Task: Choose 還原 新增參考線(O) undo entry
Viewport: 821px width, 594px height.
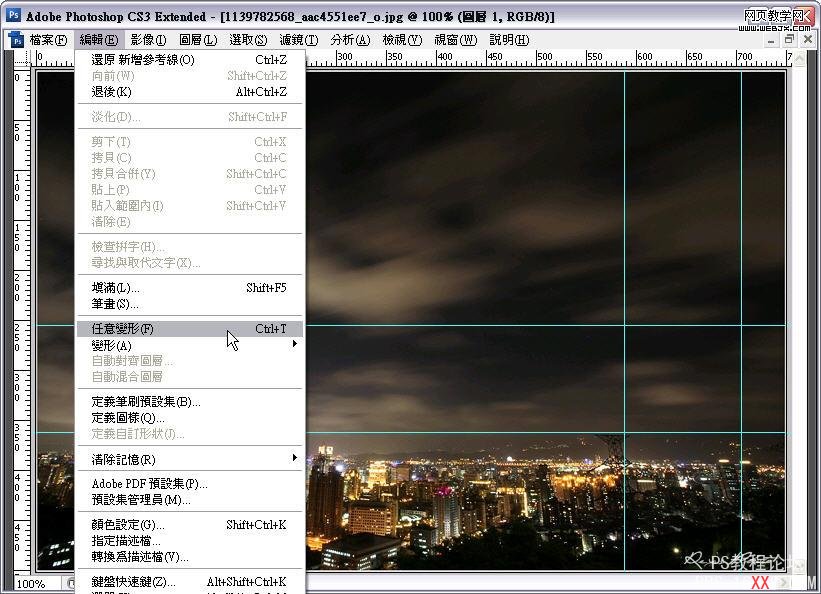Action: pyautogui.click(x=190, y=60)
